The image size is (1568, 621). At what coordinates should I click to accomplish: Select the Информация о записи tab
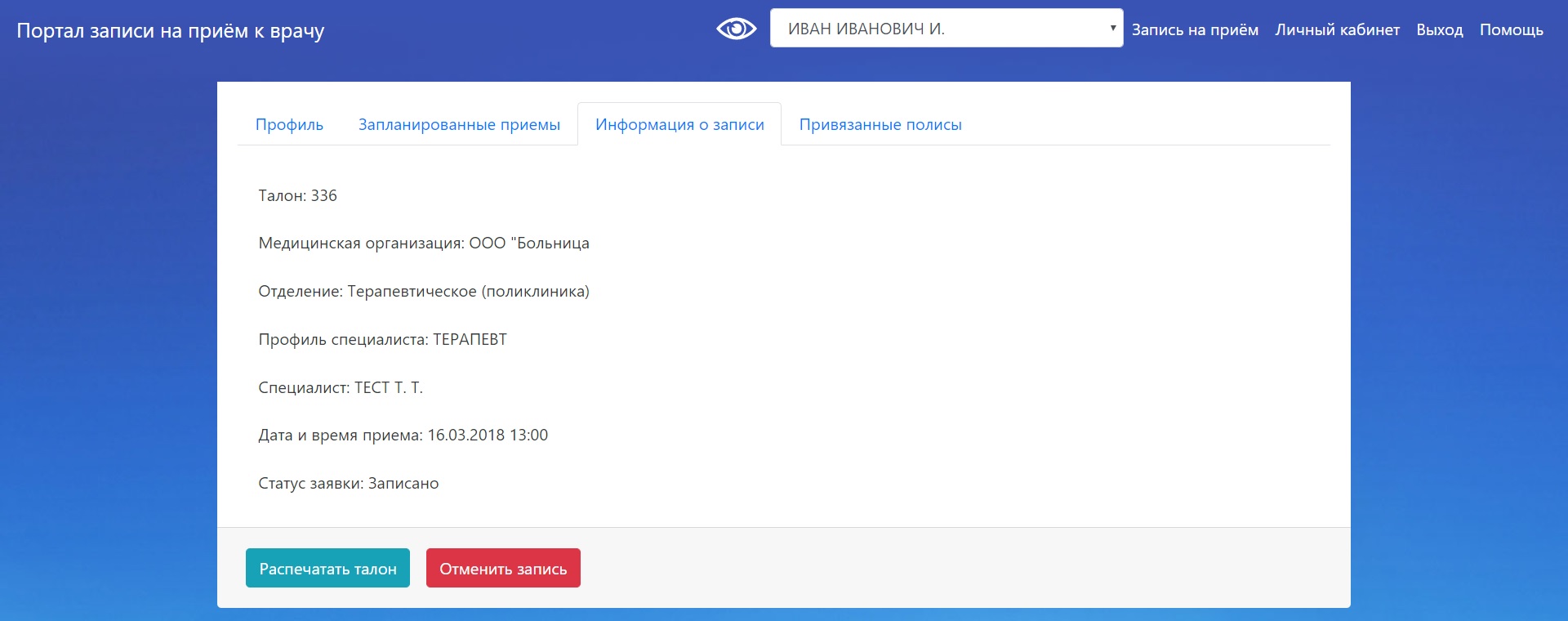[x=679, y=125]
